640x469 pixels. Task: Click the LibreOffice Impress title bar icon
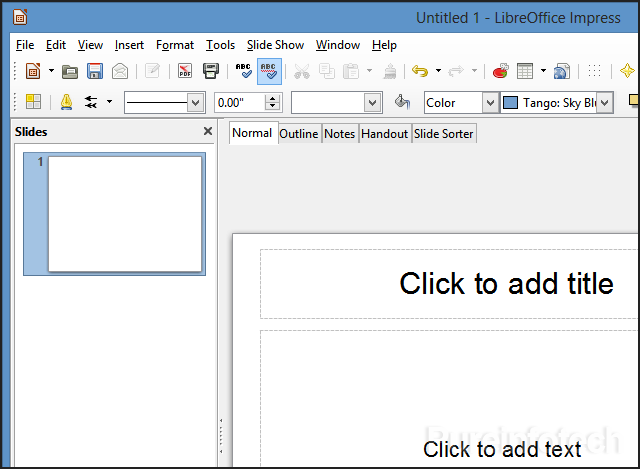20,18
